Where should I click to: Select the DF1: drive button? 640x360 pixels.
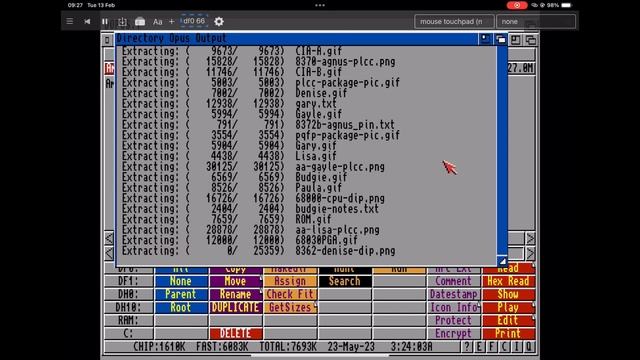[x=129, y=281]
